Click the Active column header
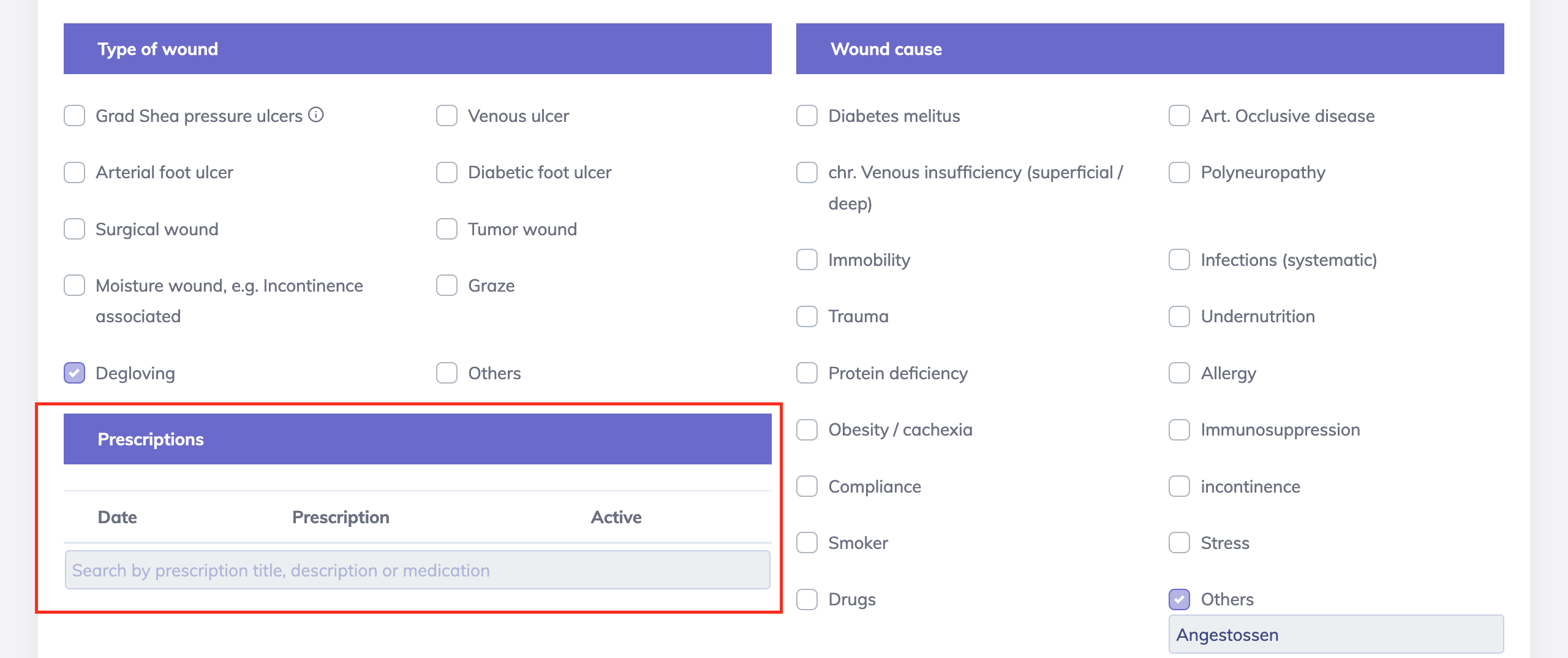The width and height of the screenshot is (1568, 658). point(616,517)
